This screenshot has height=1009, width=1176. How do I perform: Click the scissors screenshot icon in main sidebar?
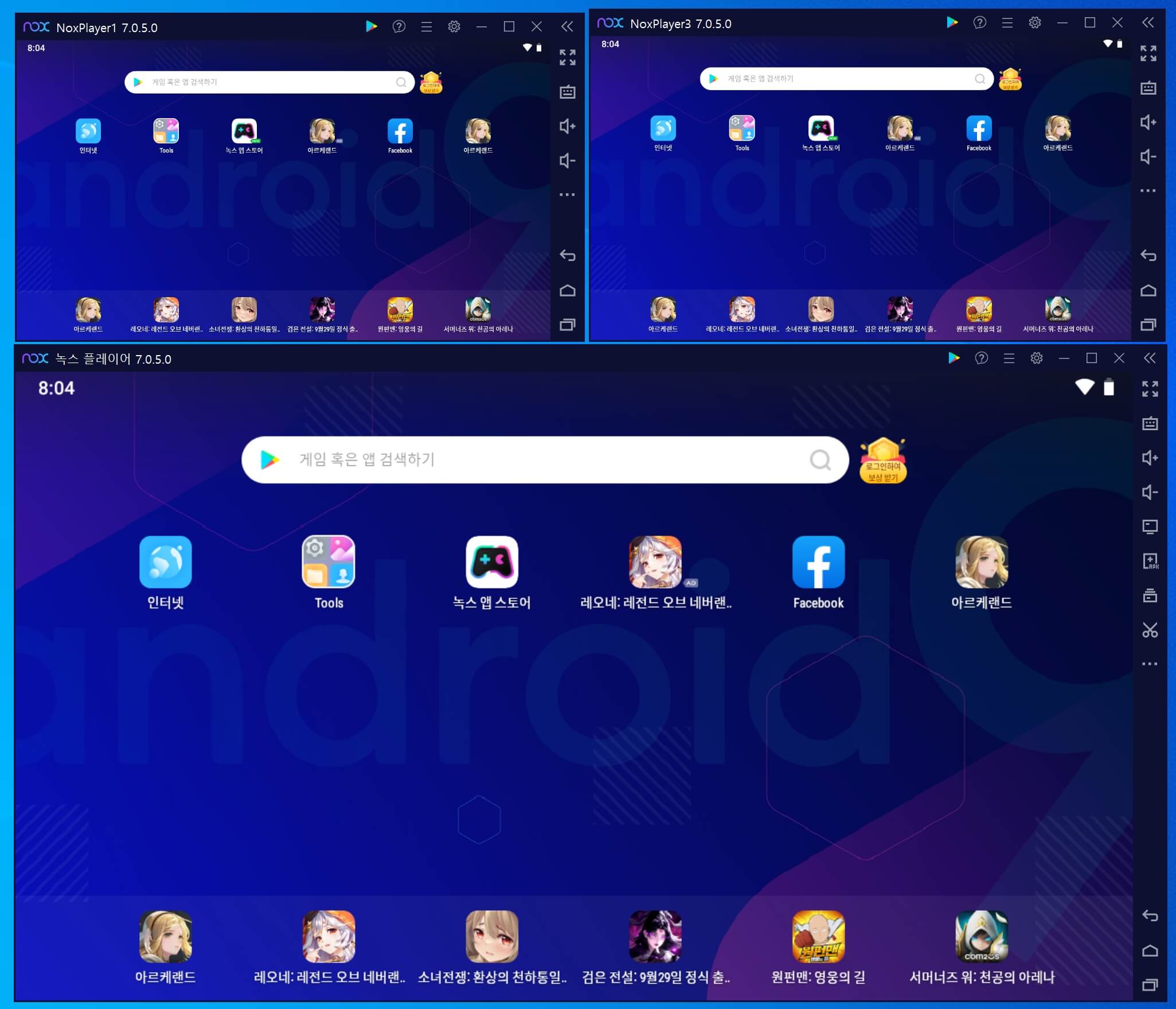tap(1150, 630)
